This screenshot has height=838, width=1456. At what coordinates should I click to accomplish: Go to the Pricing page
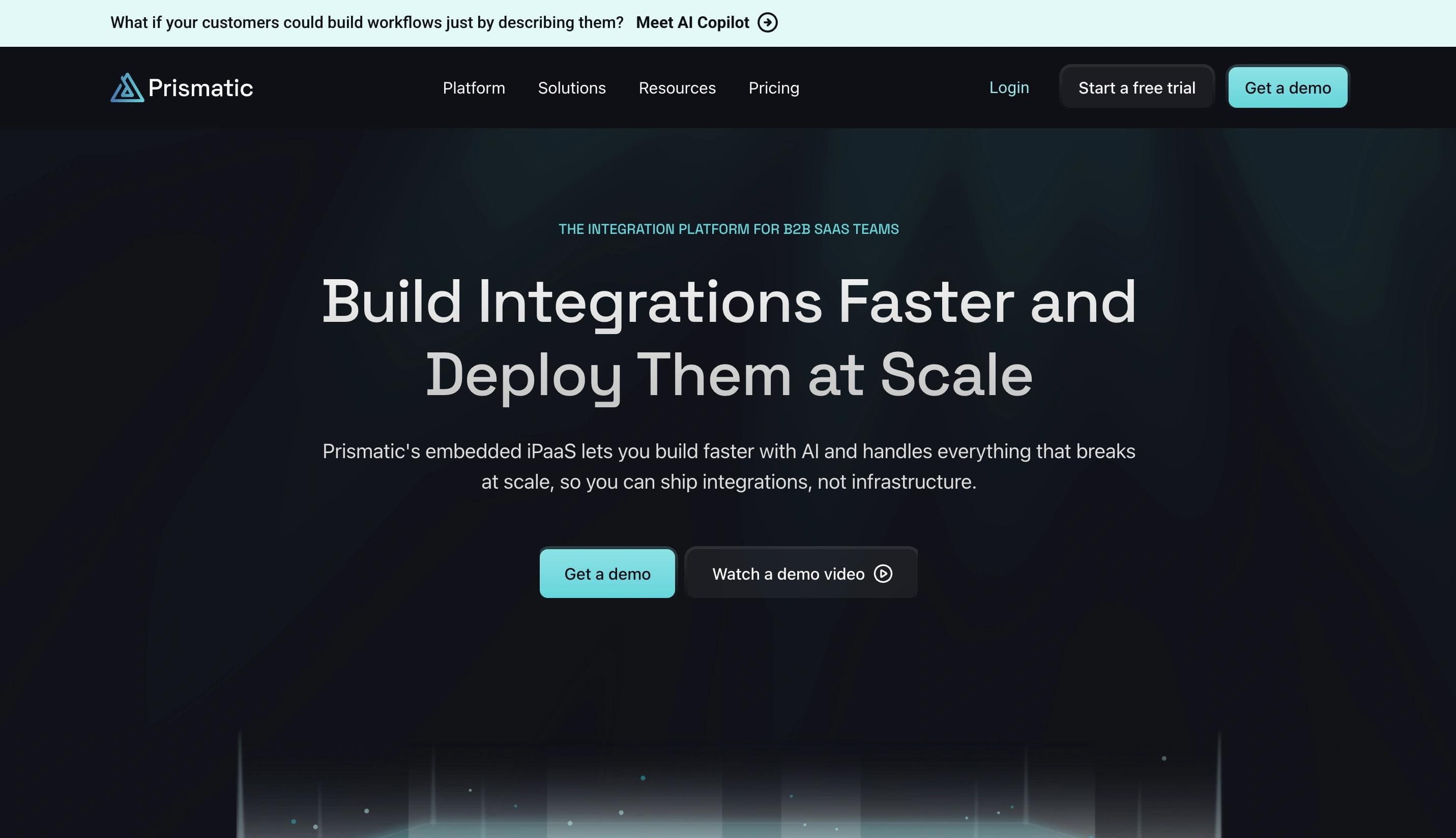tap(773, 88)
